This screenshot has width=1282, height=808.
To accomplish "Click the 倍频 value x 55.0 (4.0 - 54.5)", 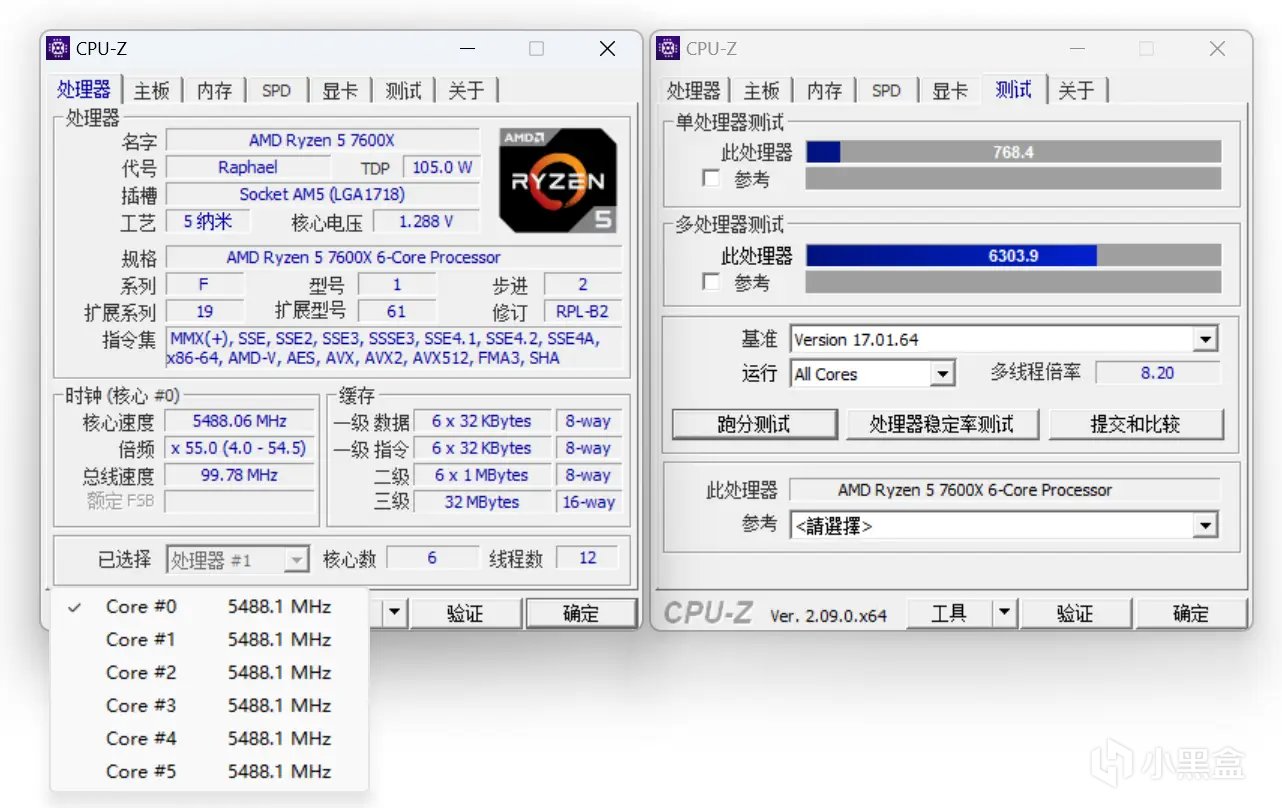I will (238, 448).
